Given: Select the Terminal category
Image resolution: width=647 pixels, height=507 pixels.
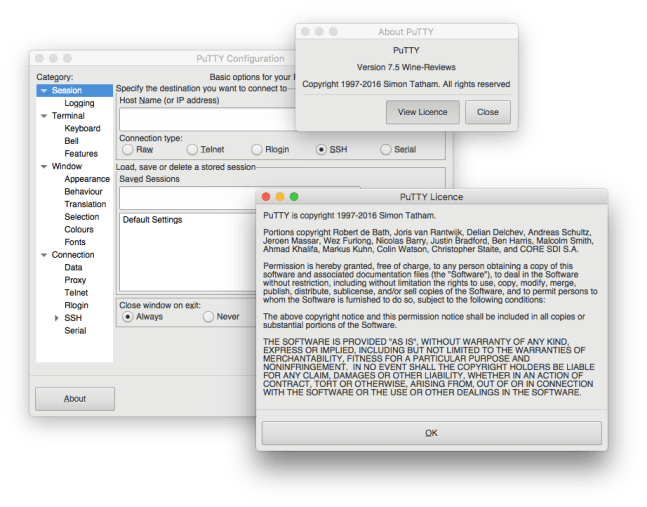Looking at the screenshot, I should coord(68,116).
